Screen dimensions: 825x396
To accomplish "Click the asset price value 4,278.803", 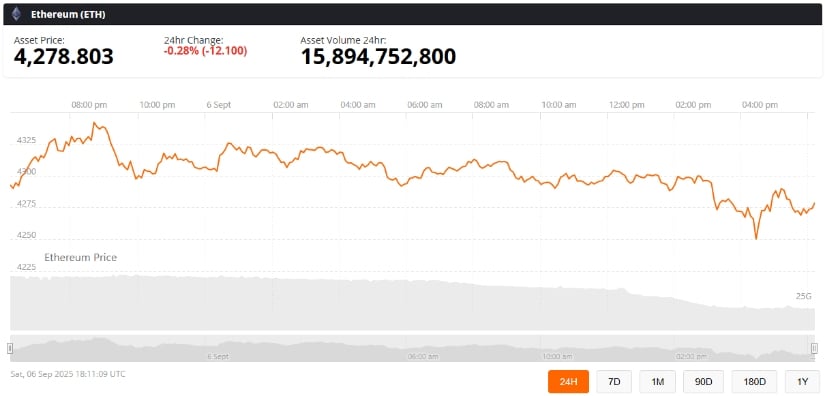I will tap(64, 57).
